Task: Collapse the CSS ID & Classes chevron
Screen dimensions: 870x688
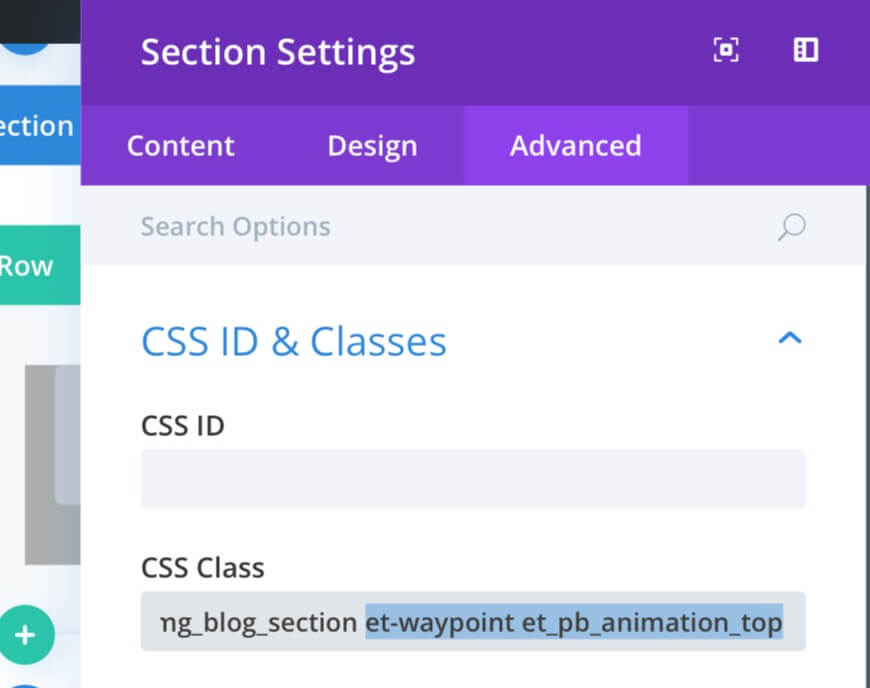Action: click(x=790, y=338)
